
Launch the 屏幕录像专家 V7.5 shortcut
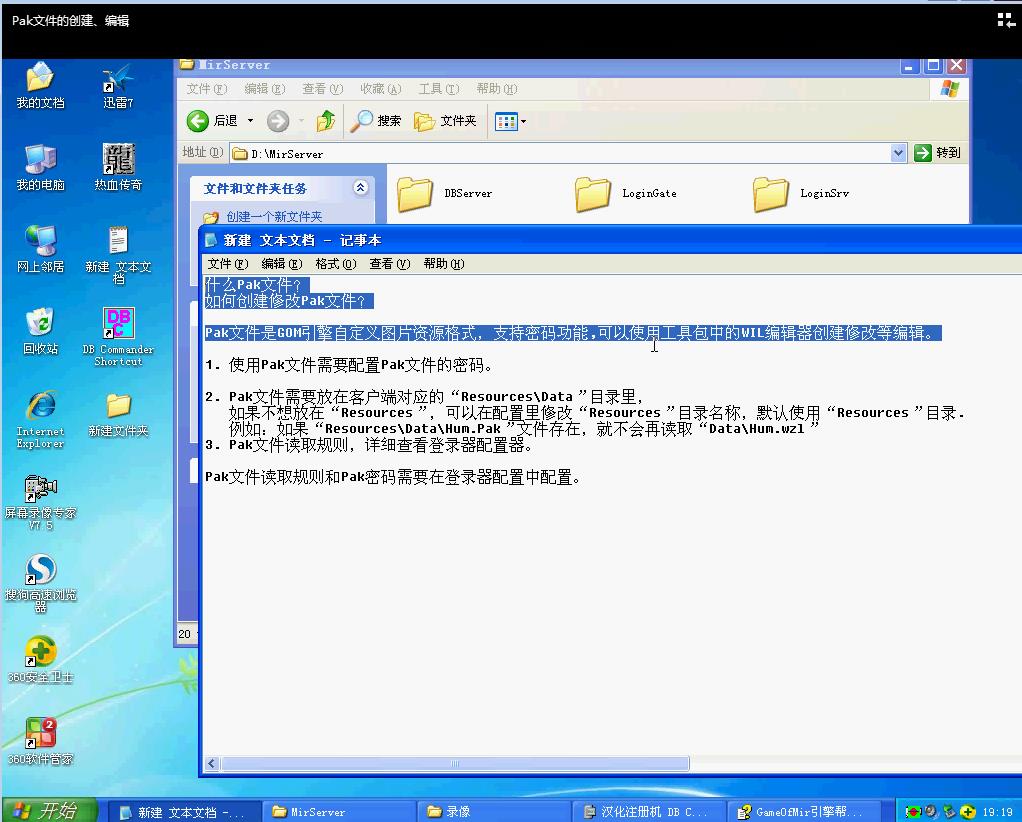tap(40, 503)
